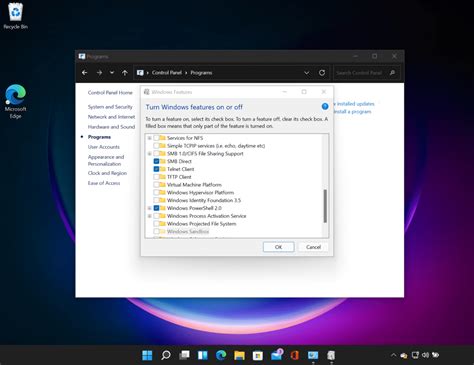Screen dimensions: 474x365
Task: Open User Accounts category
Action: [x=104, y=147]
